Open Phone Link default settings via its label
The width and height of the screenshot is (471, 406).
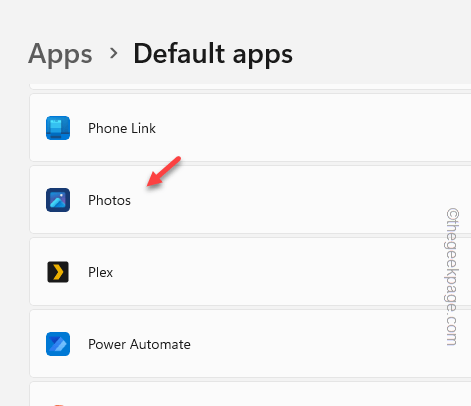[x=122, y=128]
